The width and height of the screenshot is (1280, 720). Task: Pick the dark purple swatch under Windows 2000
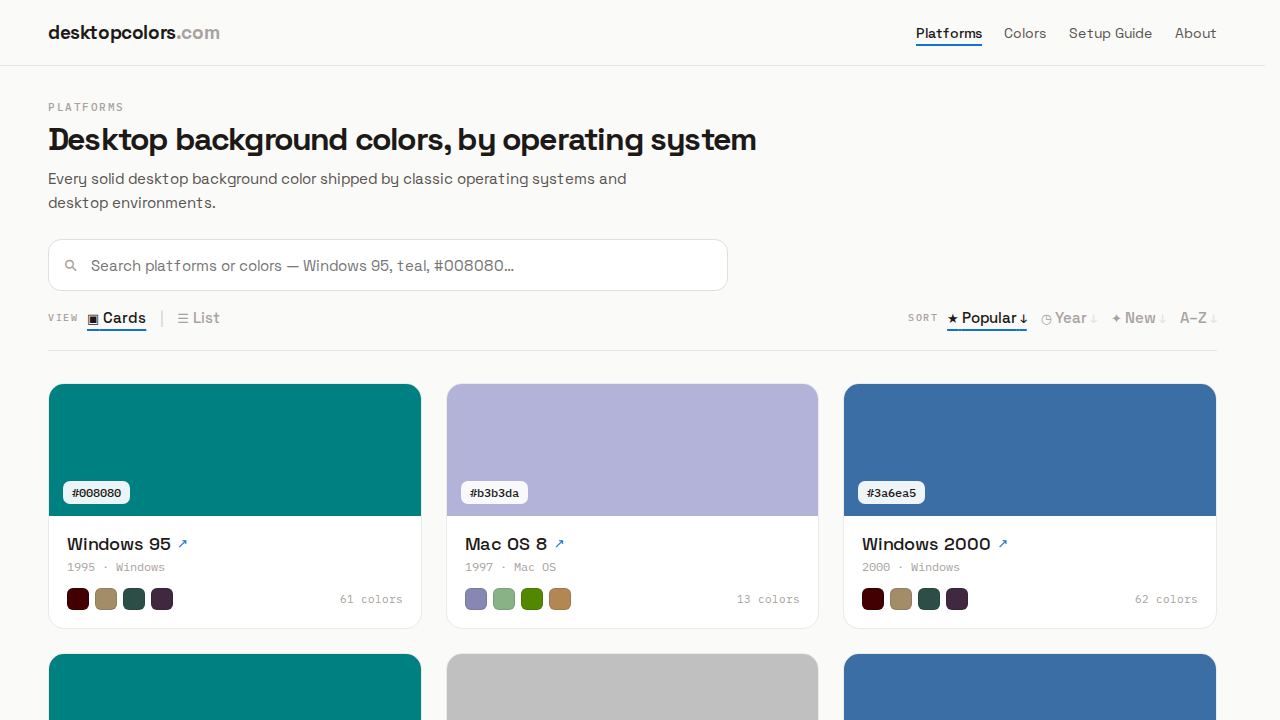(x=957, y=599)
